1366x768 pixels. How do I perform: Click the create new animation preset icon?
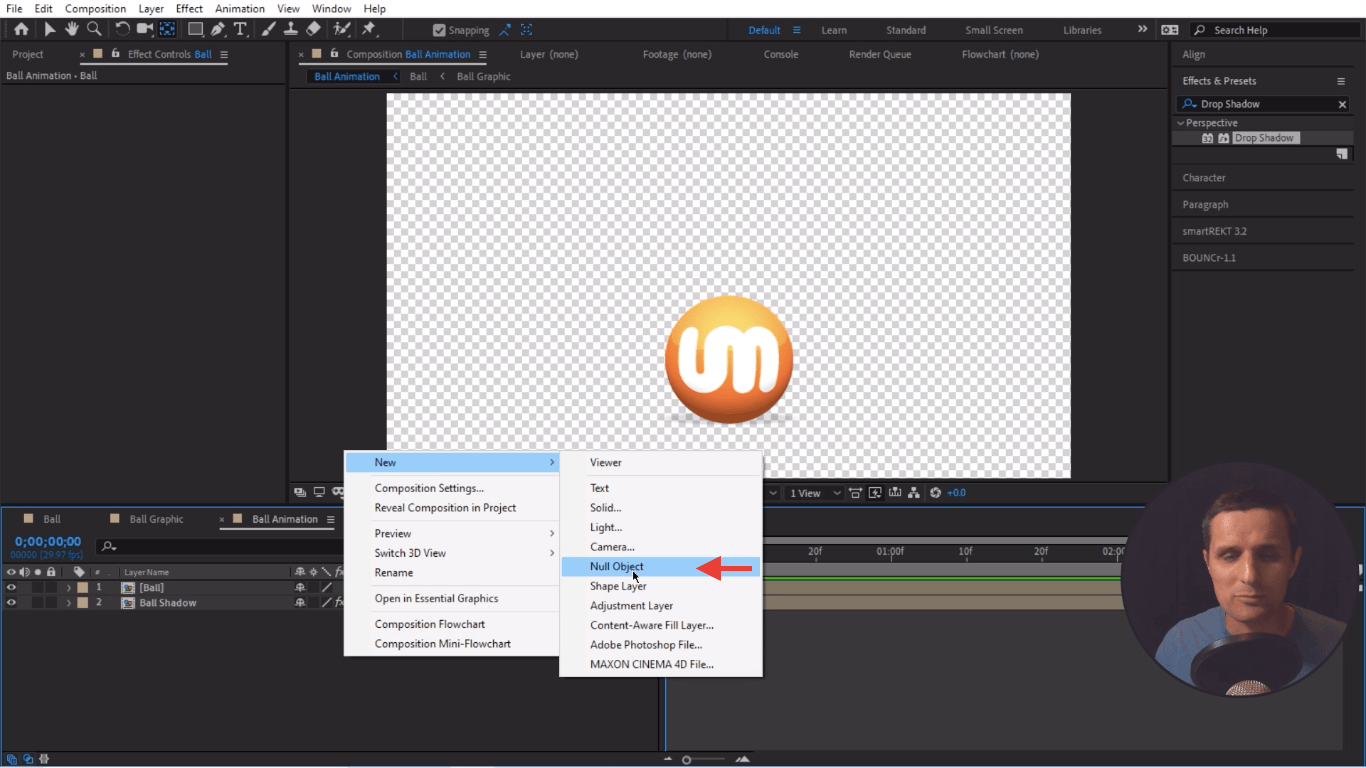click(x=1342, y=154)
